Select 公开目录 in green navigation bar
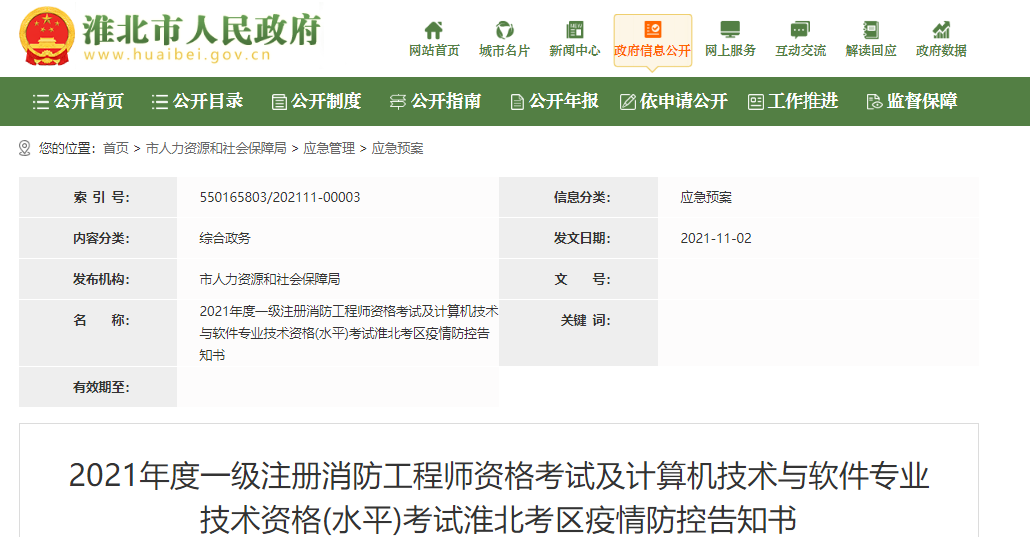 pyautogui.click(x=198, y=101)
